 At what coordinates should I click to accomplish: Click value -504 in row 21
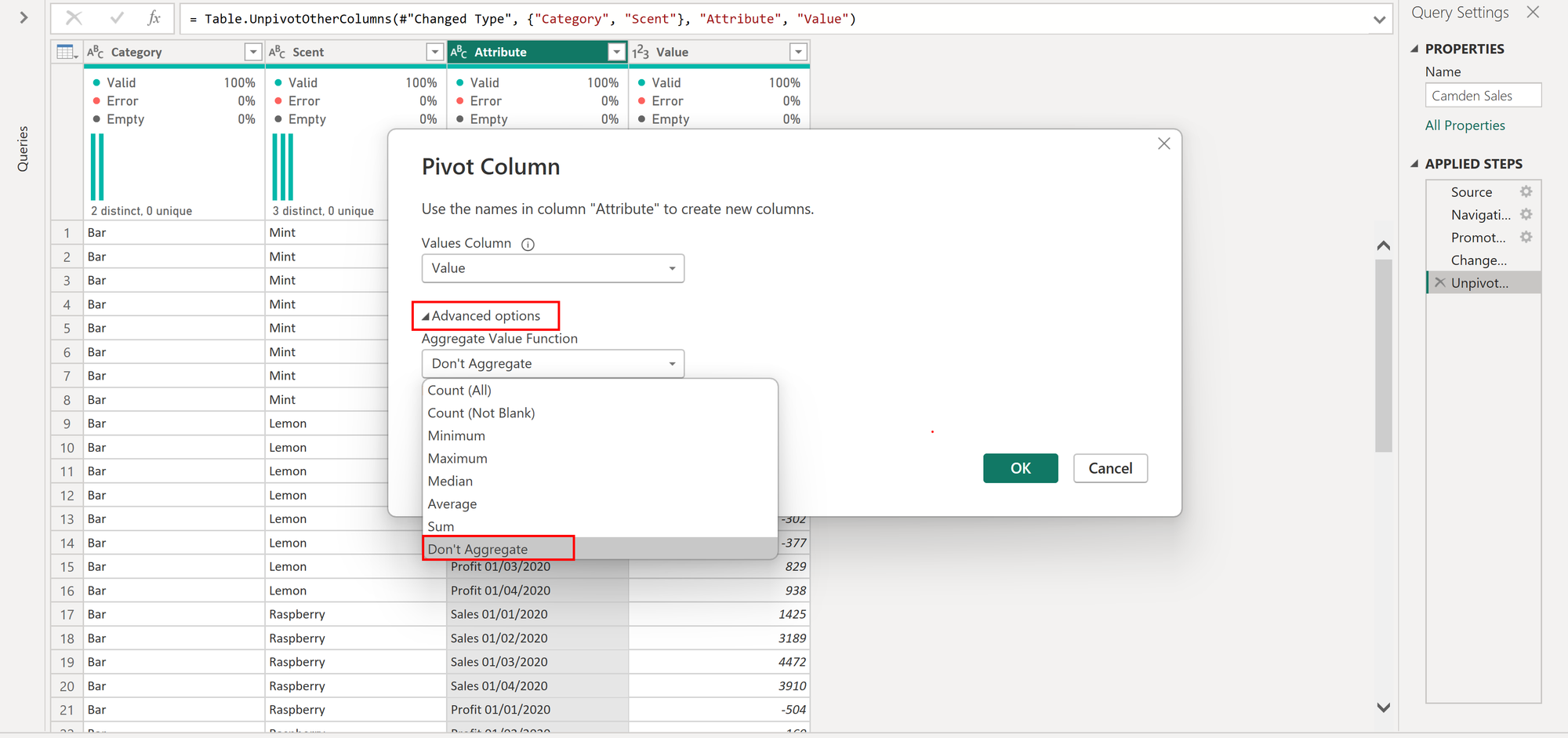click(x=719, y=710)
